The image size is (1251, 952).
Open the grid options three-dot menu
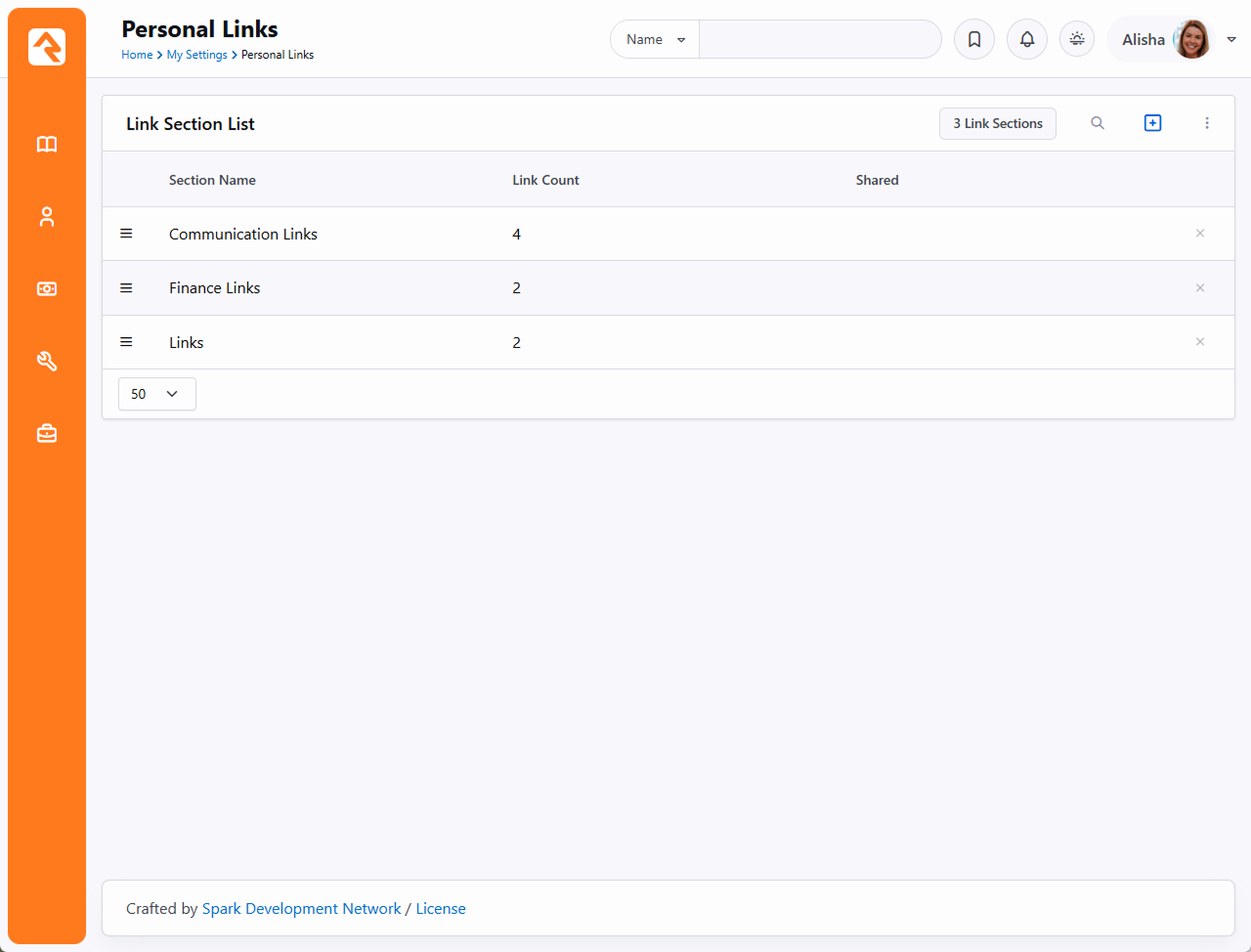(1207, 123)
